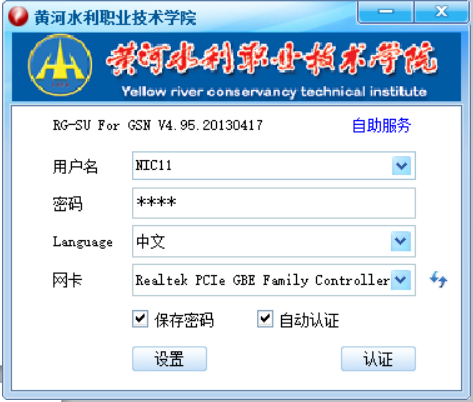Screen dimensions: 473x402
Task: Click the Language combo box showing 中文
Action: (274, 241)
